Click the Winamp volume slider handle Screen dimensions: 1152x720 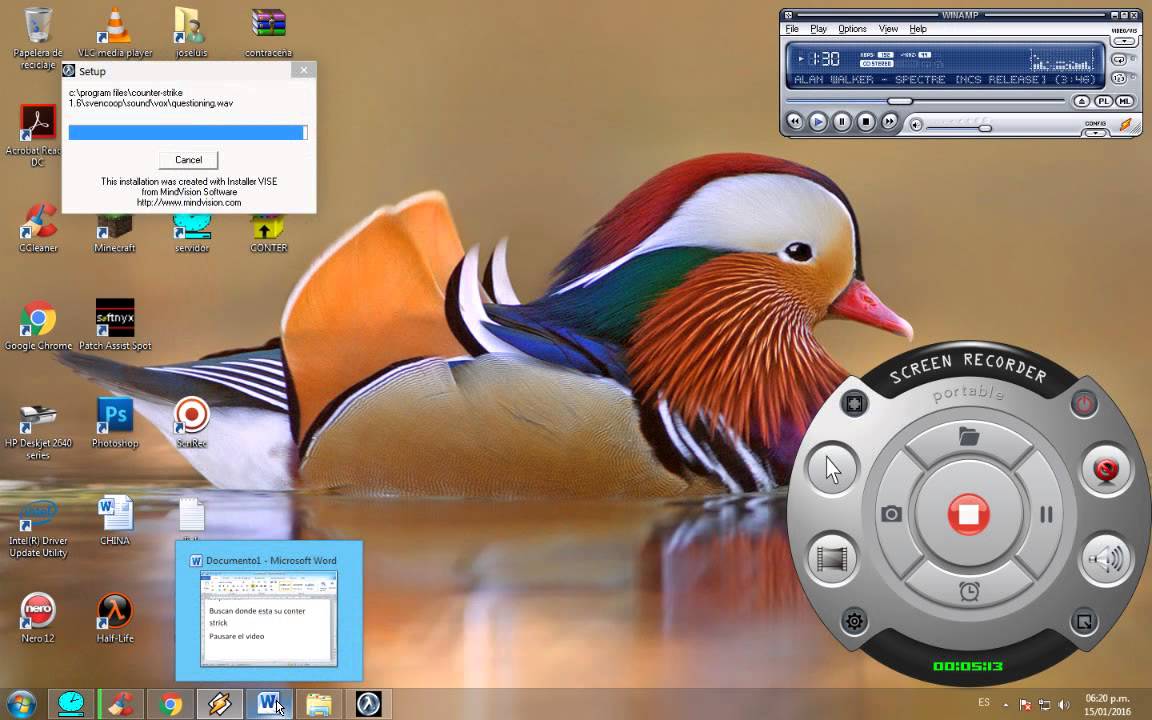click(x=985, y=128)
